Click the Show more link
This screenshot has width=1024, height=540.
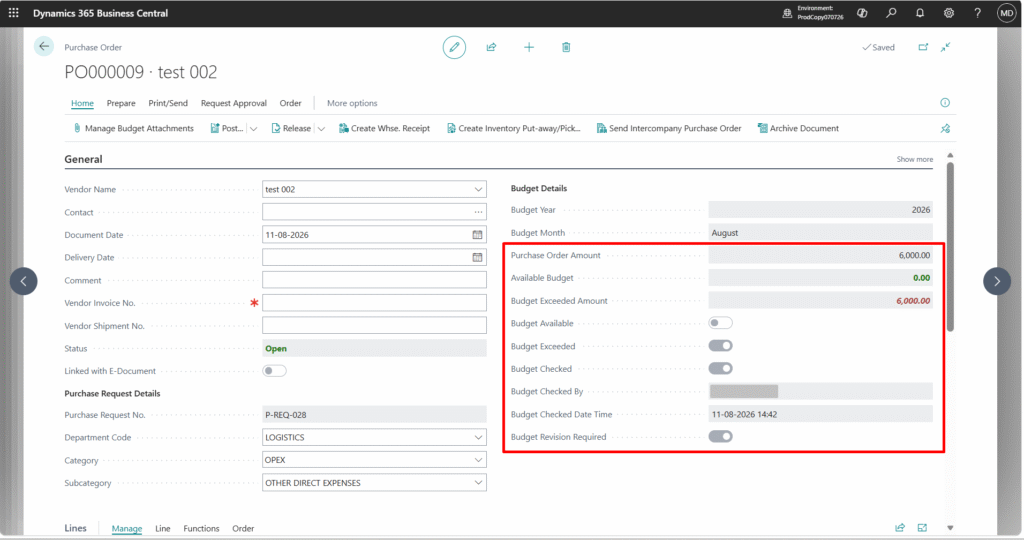[914, 159]
